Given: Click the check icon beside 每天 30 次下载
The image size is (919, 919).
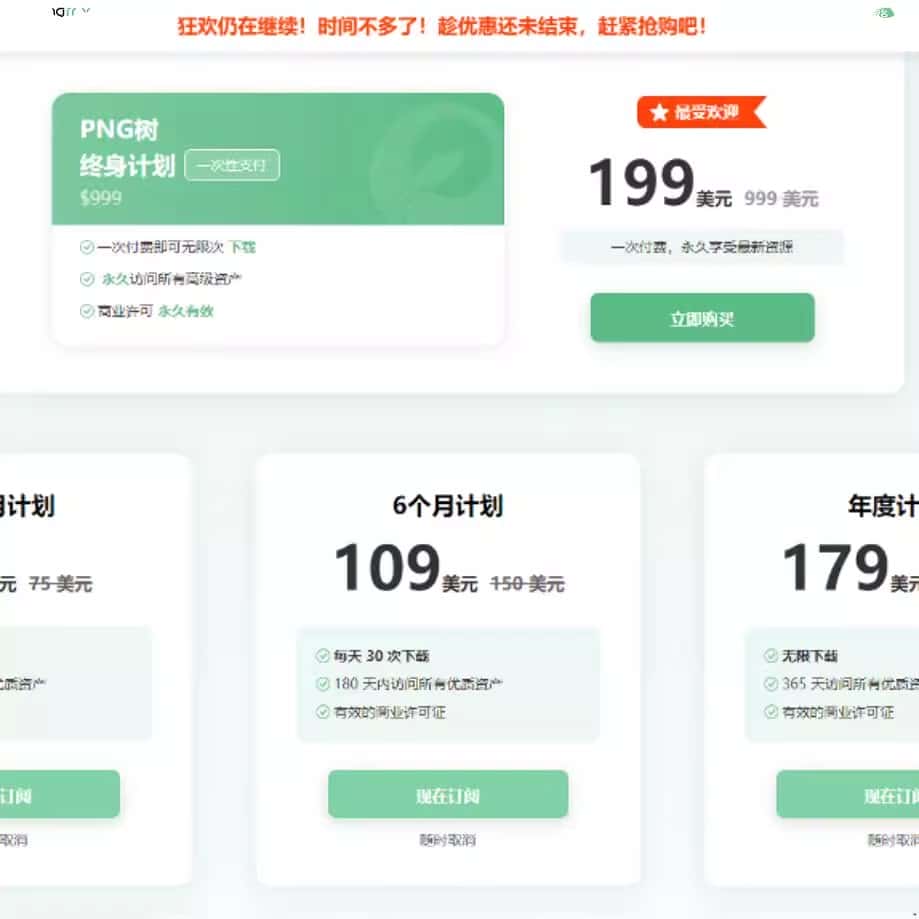Looking at the screenshot, I should 322,655.
